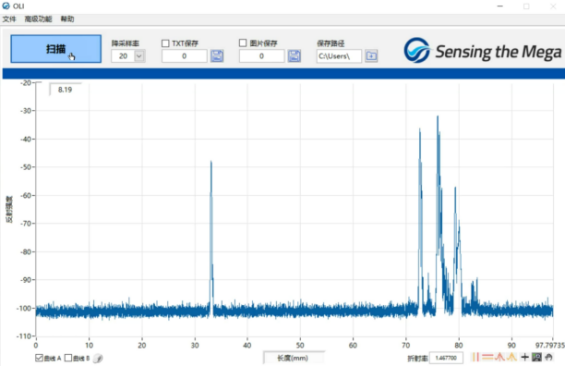The height and width of the screenshot is (366, 566).
Task: Click the second peak marker icon
Action: (x=512, y=357)
